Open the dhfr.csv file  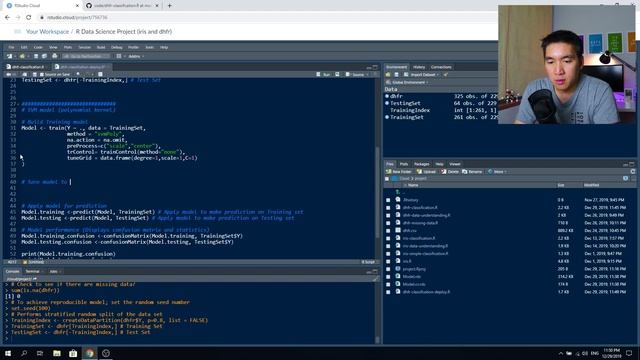409,231
